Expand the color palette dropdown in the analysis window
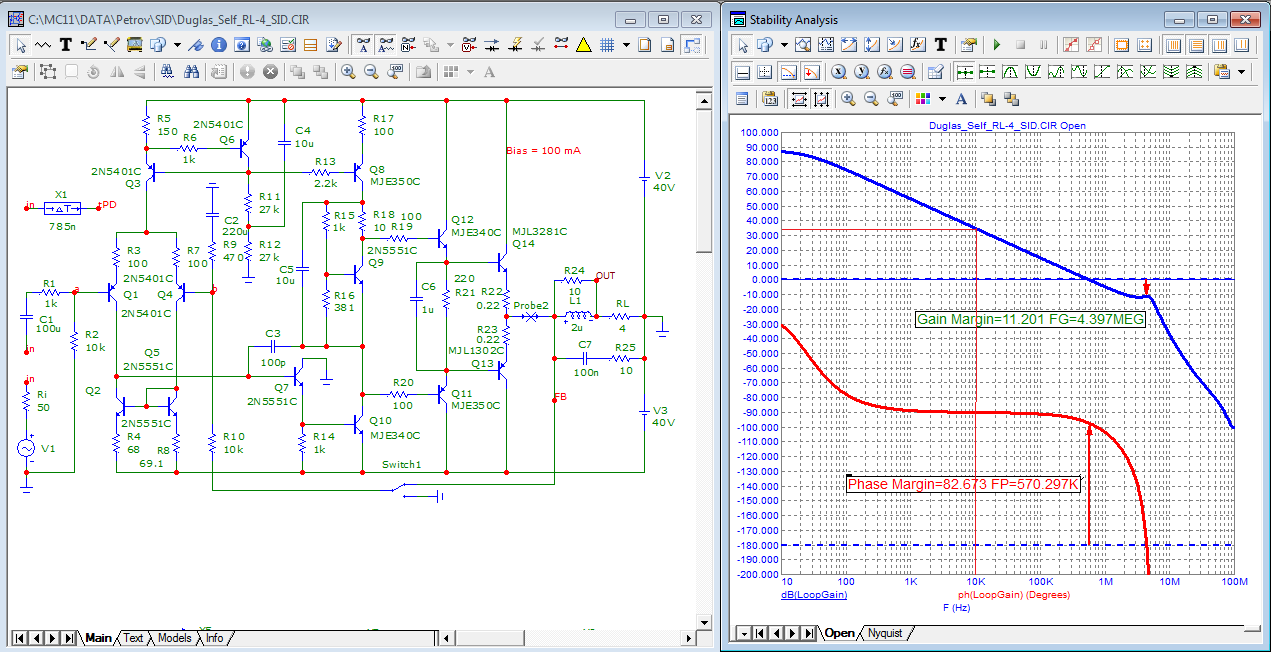Screen dimensions: 1271x652 [x=941, y=98]
